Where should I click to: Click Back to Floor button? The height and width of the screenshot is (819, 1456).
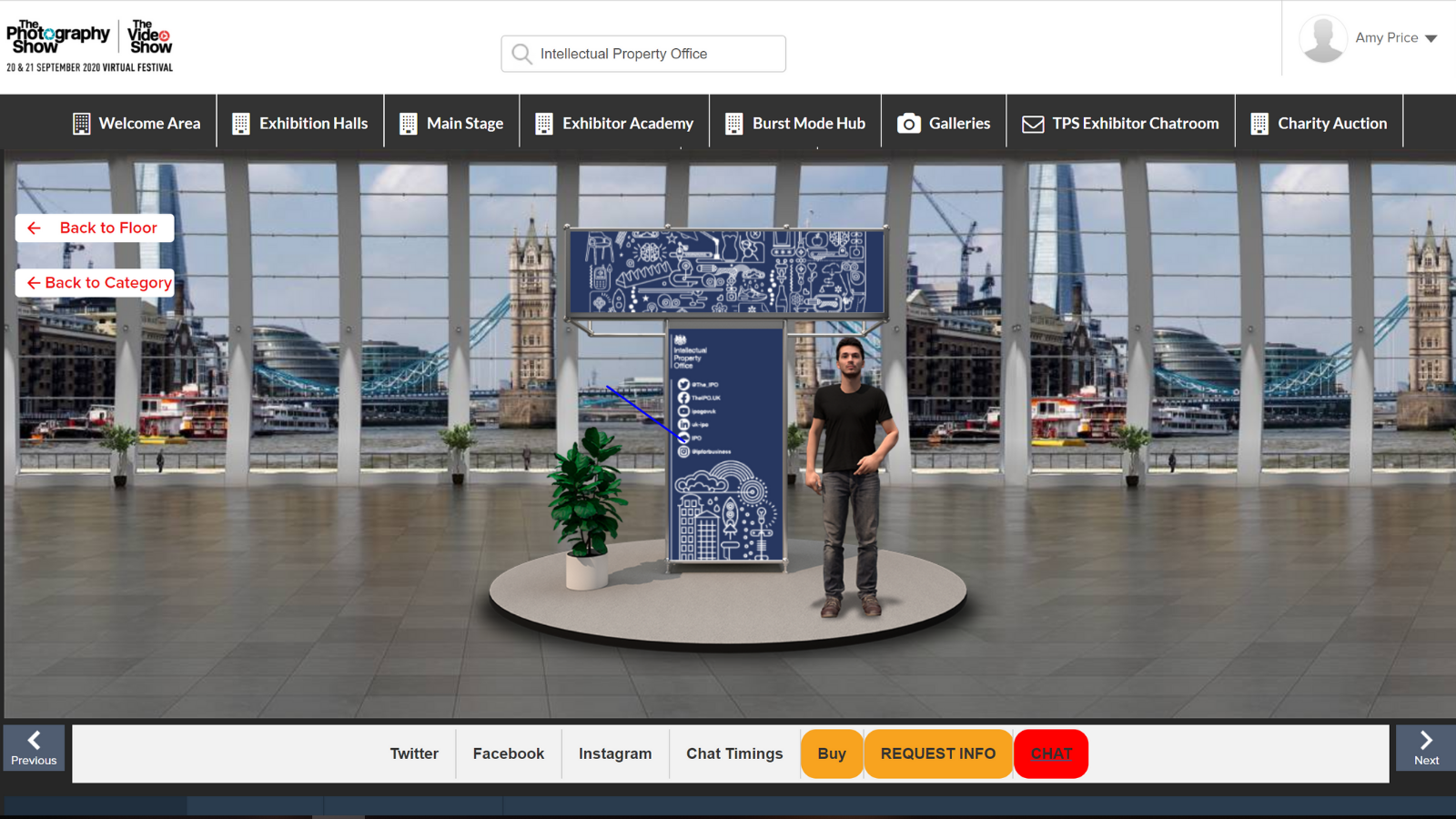click(95, 227)
